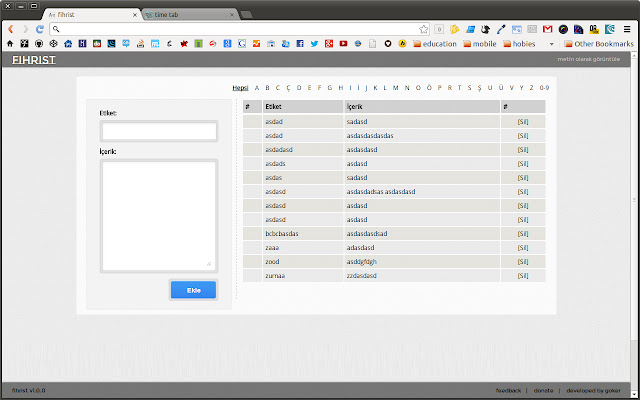Image resolution: width=640 pixels, height=400 pixels.
Task: Open the mobile bookmarks folder
Action: pos(480,44)
